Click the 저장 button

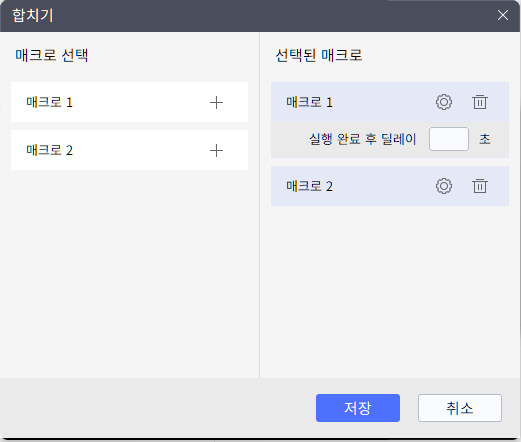pyautogui.click(x=358, y=408)
